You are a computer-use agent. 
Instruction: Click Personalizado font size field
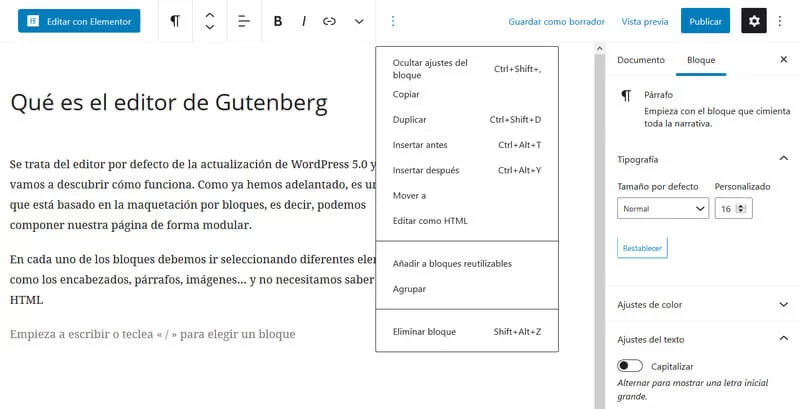point(733,209)
